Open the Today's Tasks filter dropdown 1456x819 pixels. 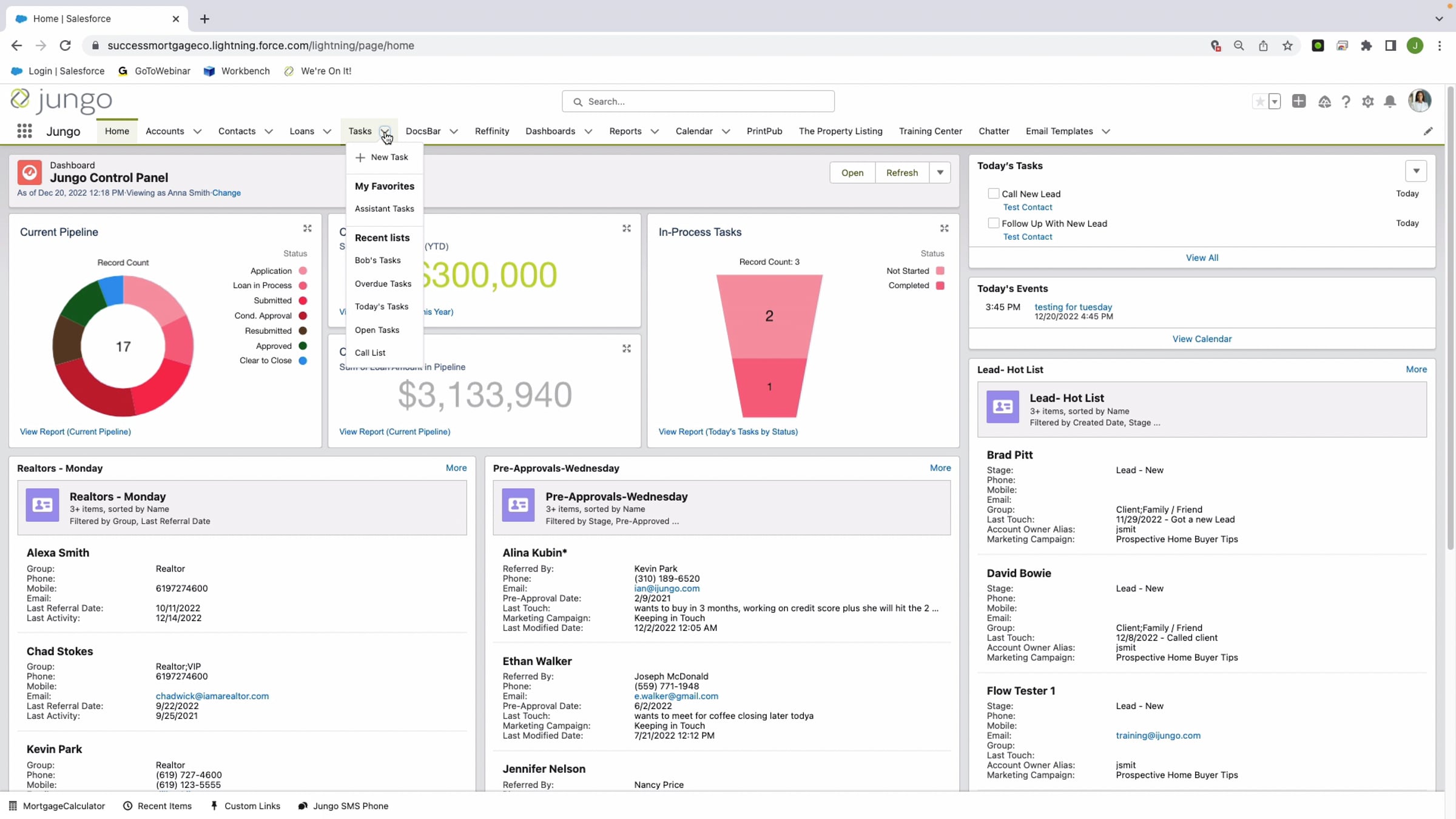(1416, 171)
